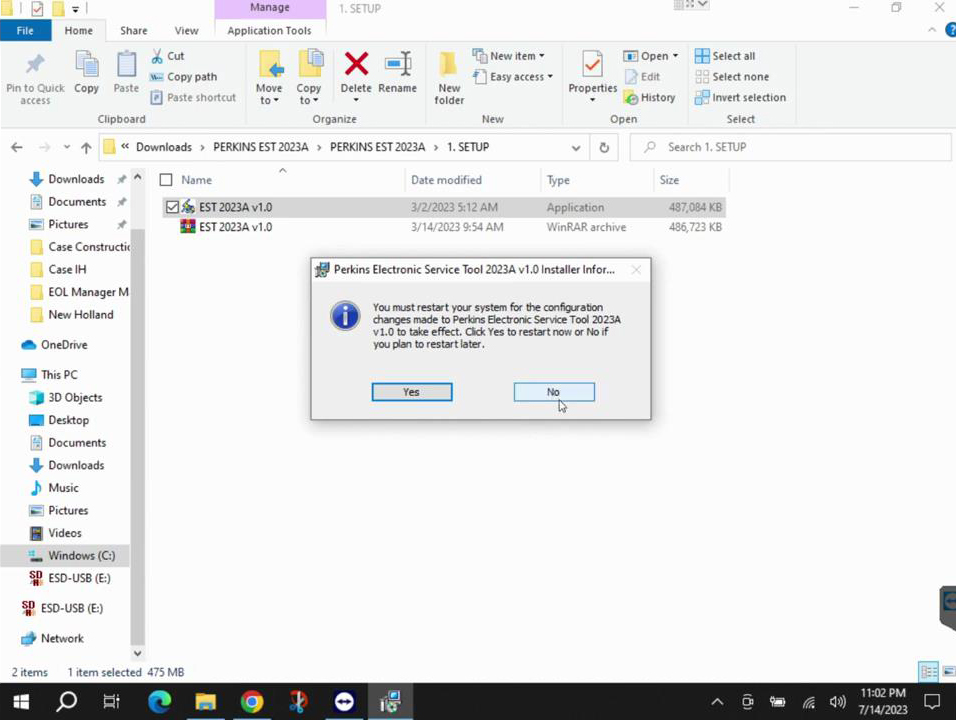This screenshot has width=956, height=720.
Task: Open the Application Tools tab
Action: tap(269, 30)
